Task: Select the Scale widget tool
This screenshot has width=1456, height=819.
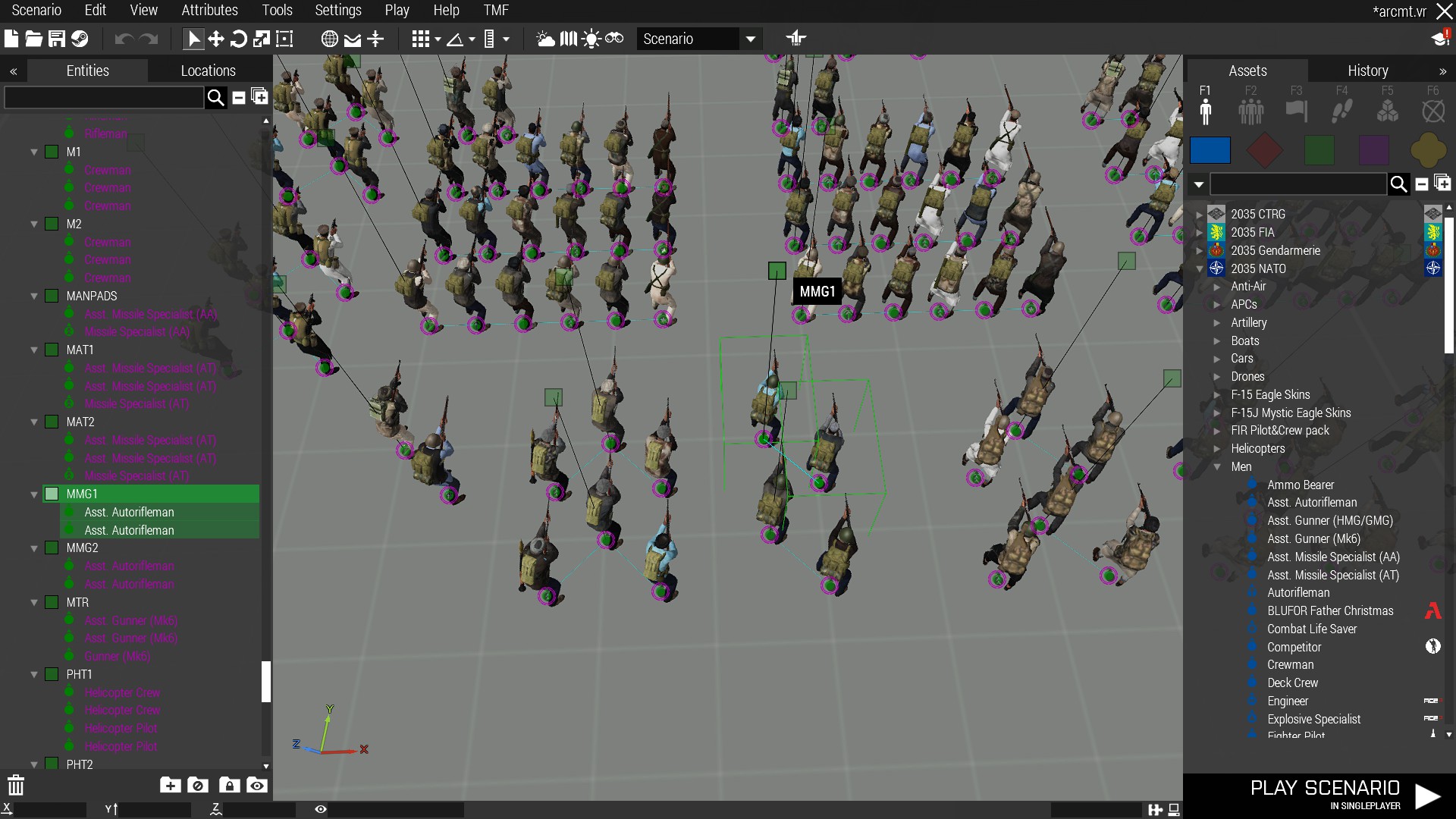Action: [x=262, y=39]
